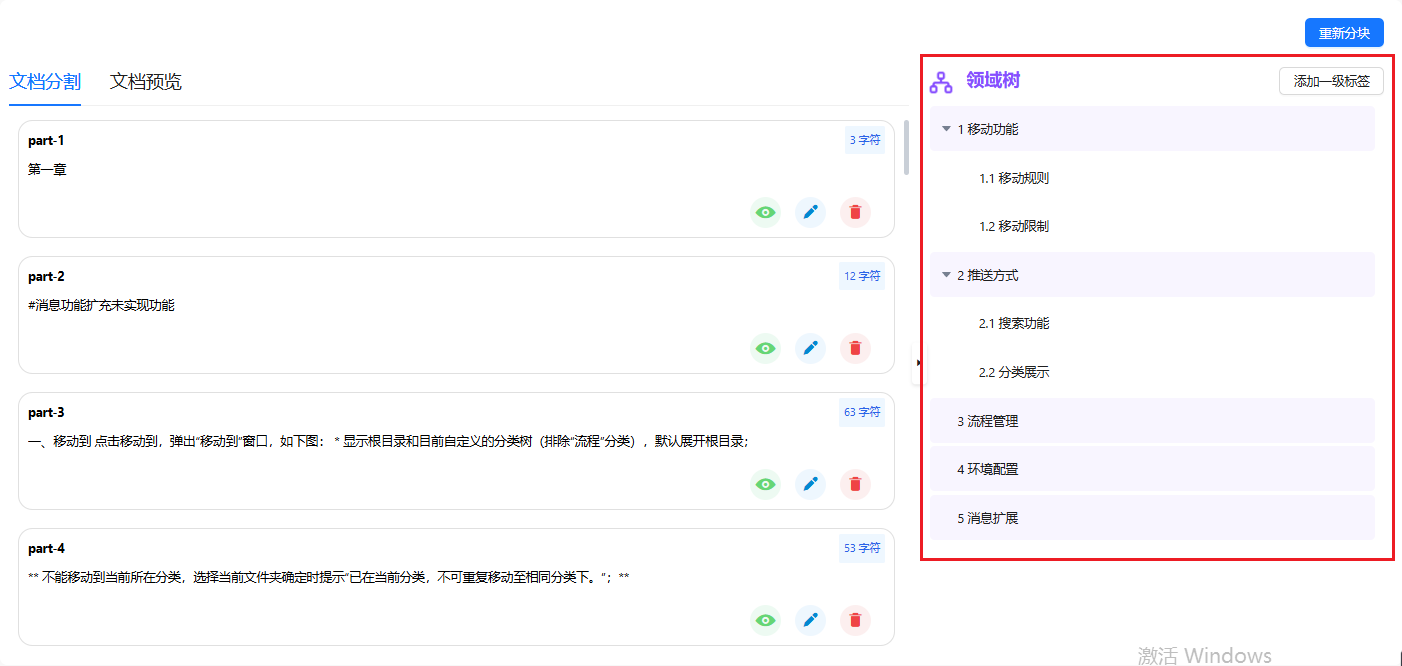Click the trash icon on part-2
This screenshot has height=666, width=1402.
(855, 348)
